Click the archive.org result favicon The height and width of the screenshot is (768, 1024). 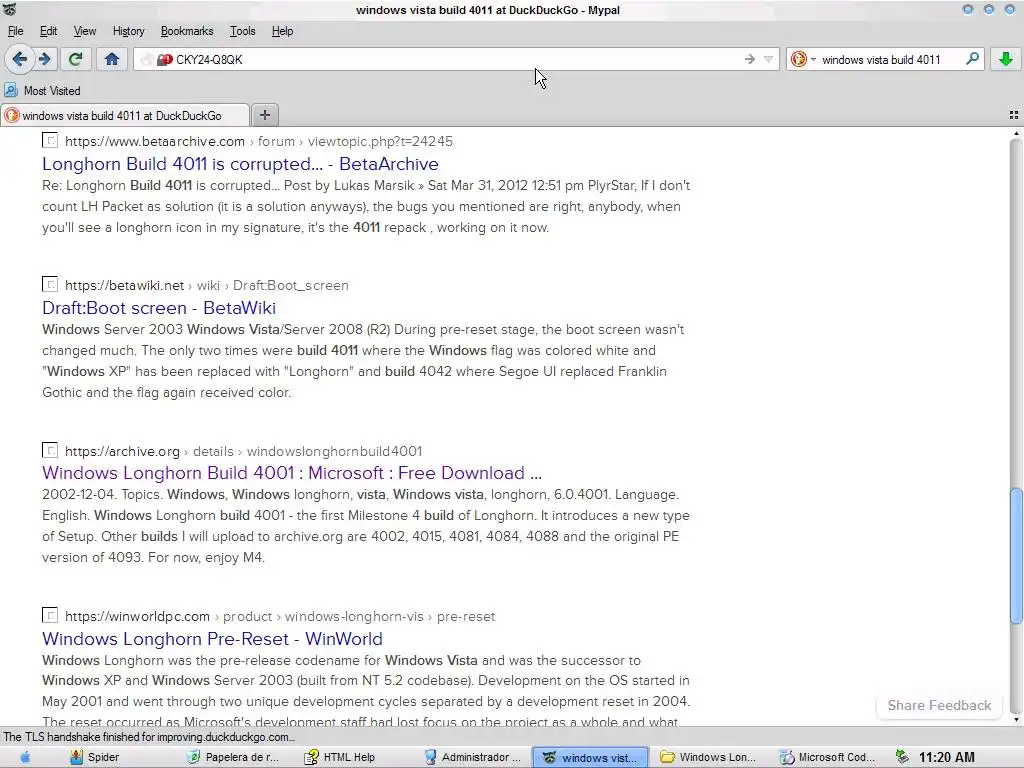(50, 451)
